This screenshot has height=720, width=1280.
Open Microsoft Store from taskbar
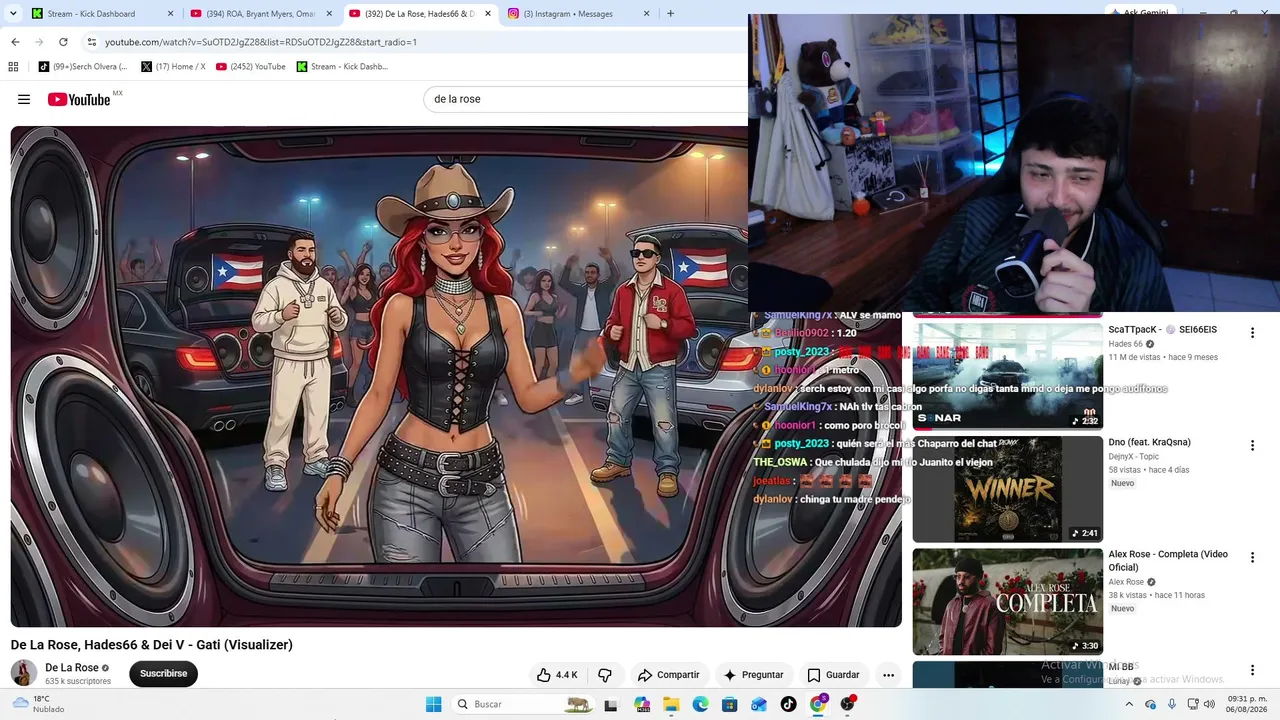730,704
